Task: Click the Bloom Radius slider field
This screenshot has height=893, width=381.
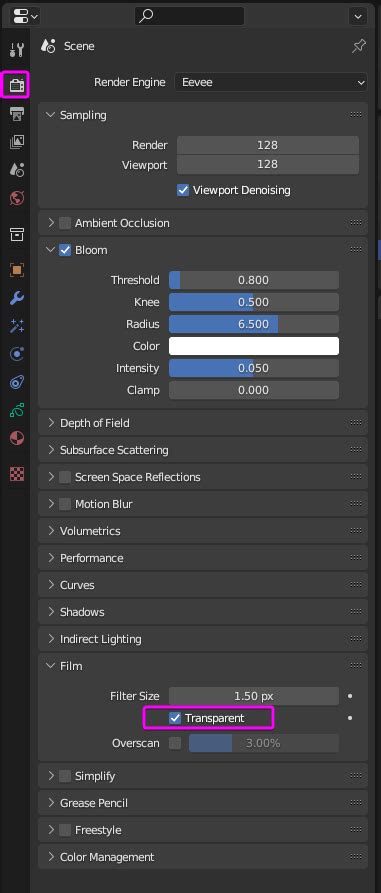Action: tap(254, 324)
